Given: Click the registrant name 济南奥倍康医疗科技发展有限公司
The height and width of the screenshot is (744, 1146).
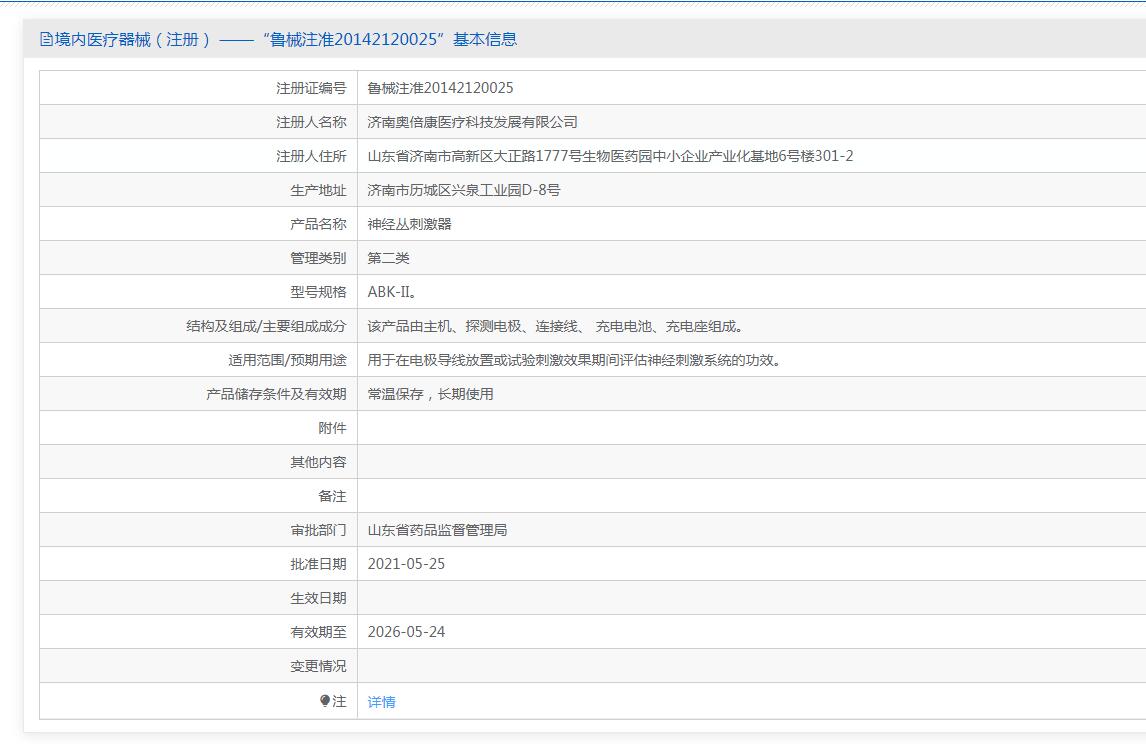Looking at the screenshot, I should [472, 122].
